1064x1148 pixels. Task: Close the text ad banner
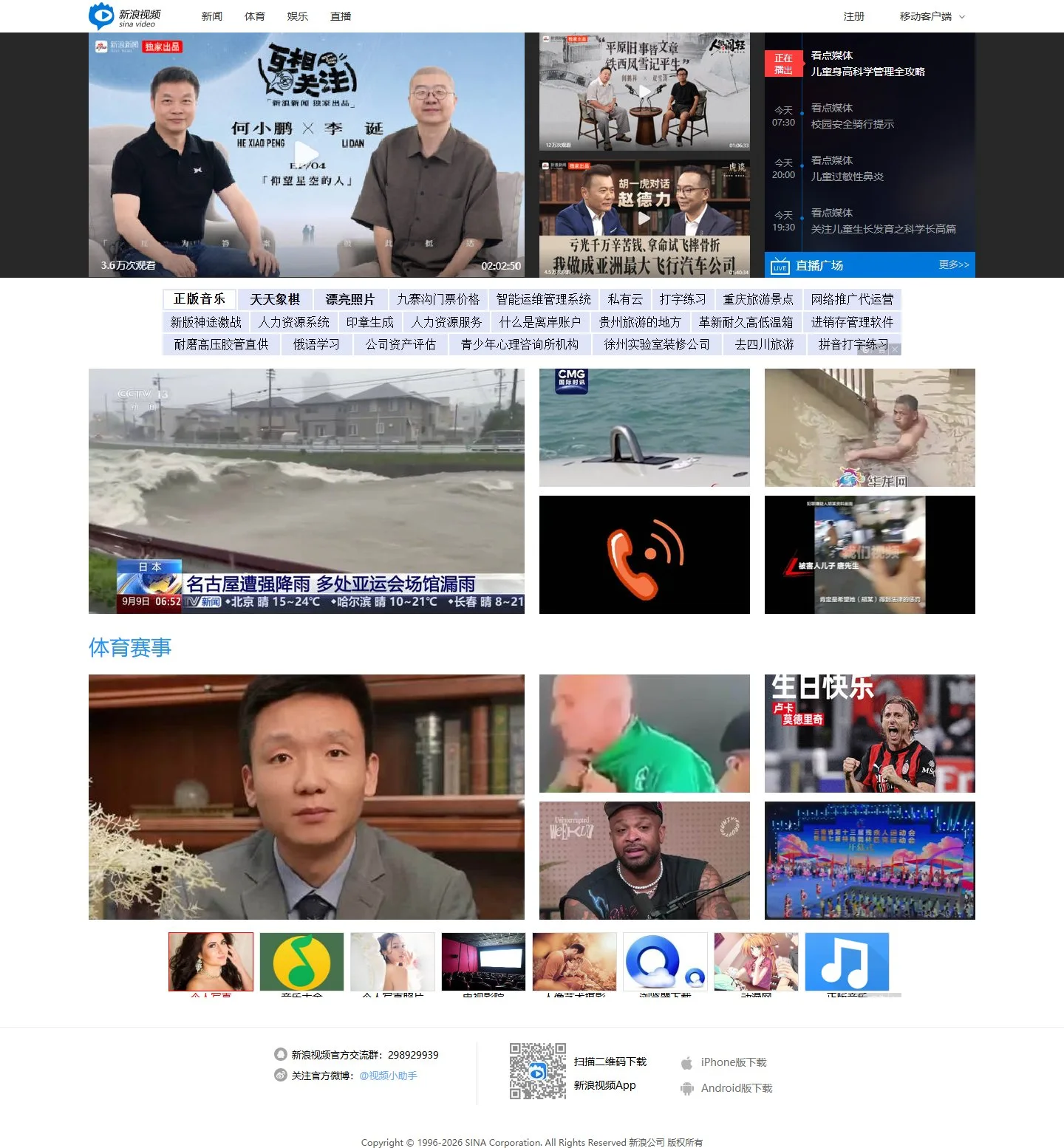tap(895, 349)
